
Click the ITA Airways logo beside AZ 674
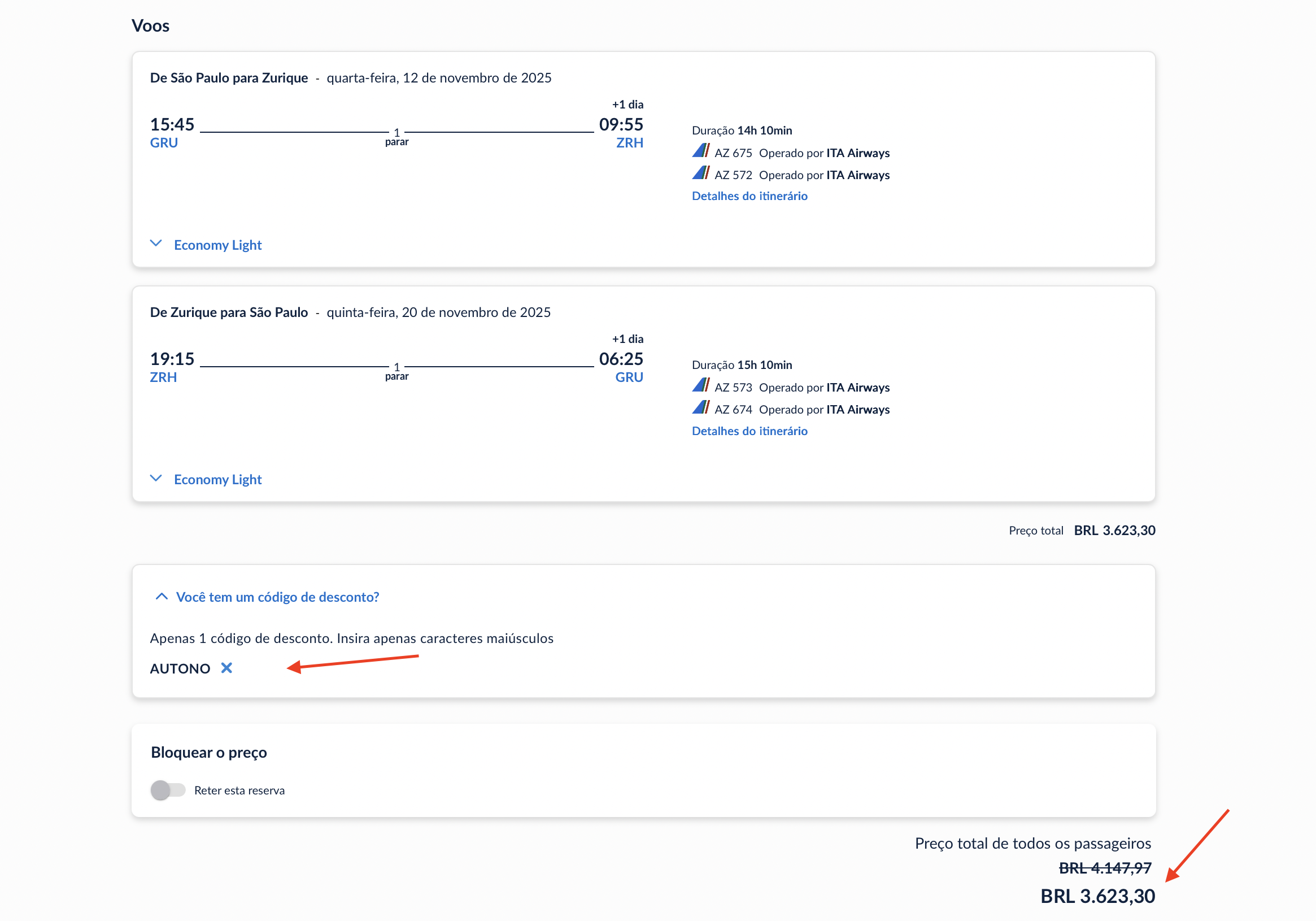tap(700, 408)
